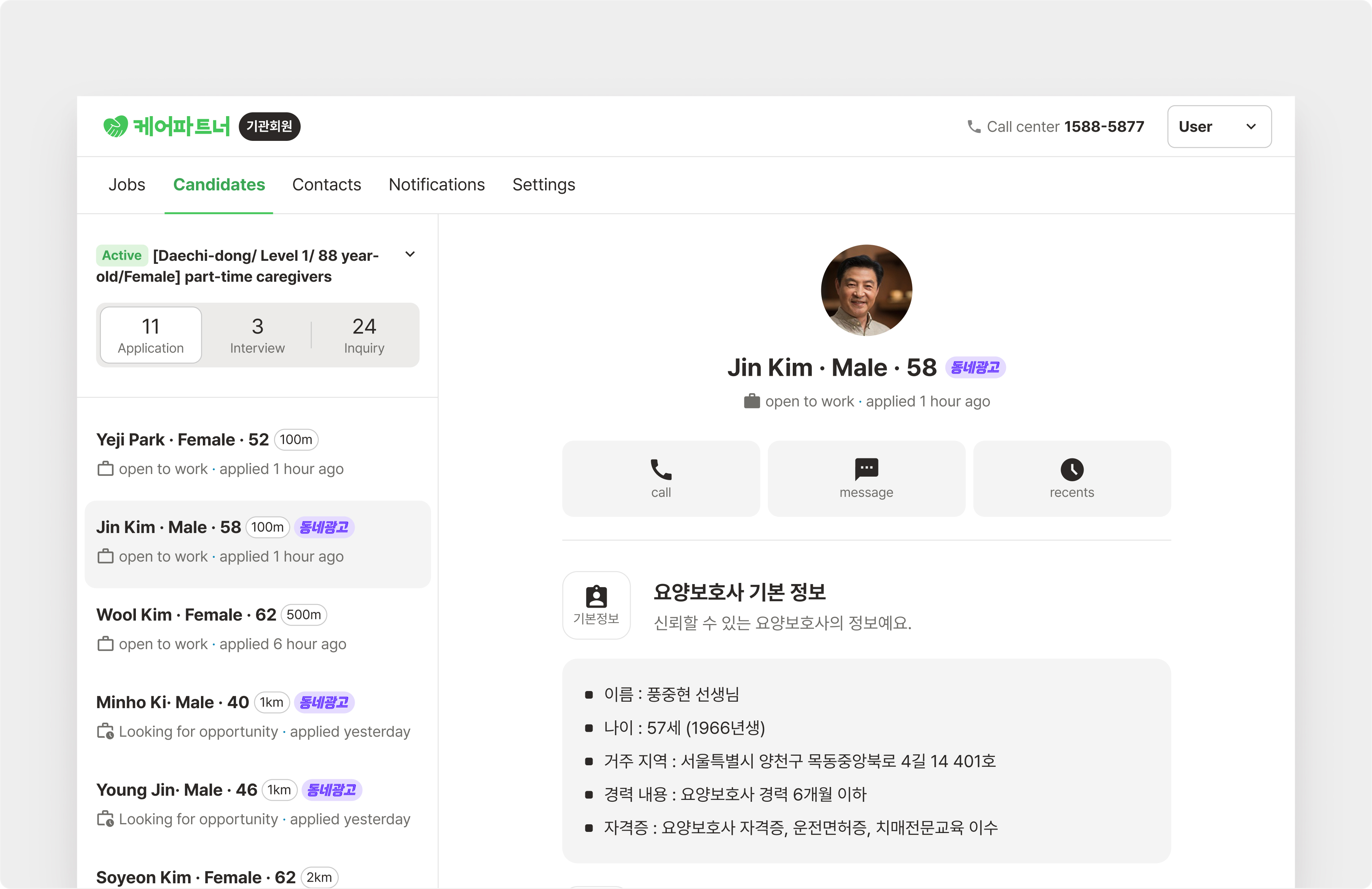Select the 11 Application segment
Screen dimensions: 1372x889
click(x=150, y=335)
